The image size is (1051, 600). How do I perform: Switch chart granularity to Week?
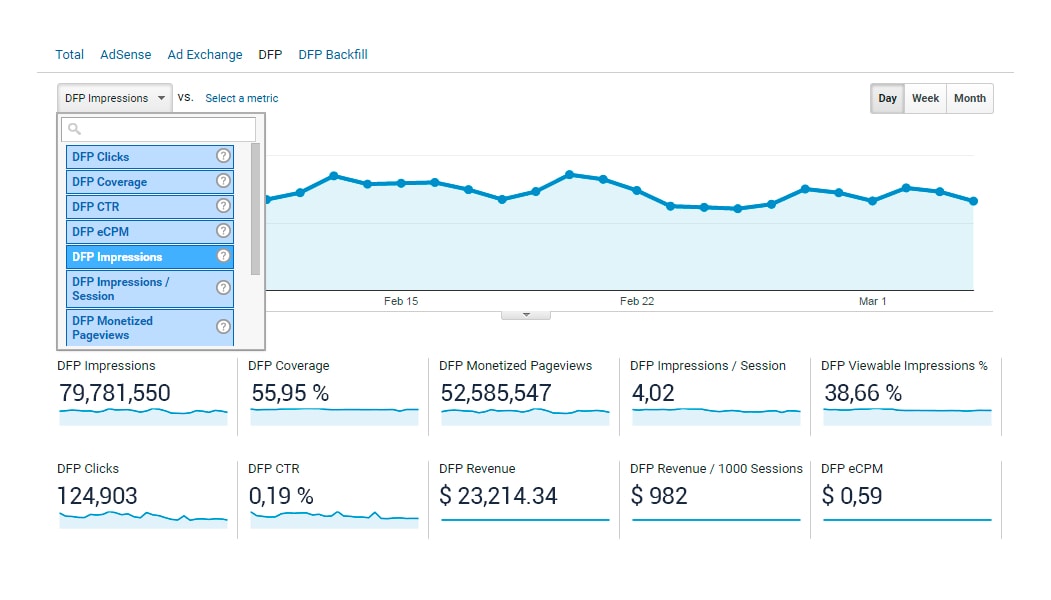925,98
